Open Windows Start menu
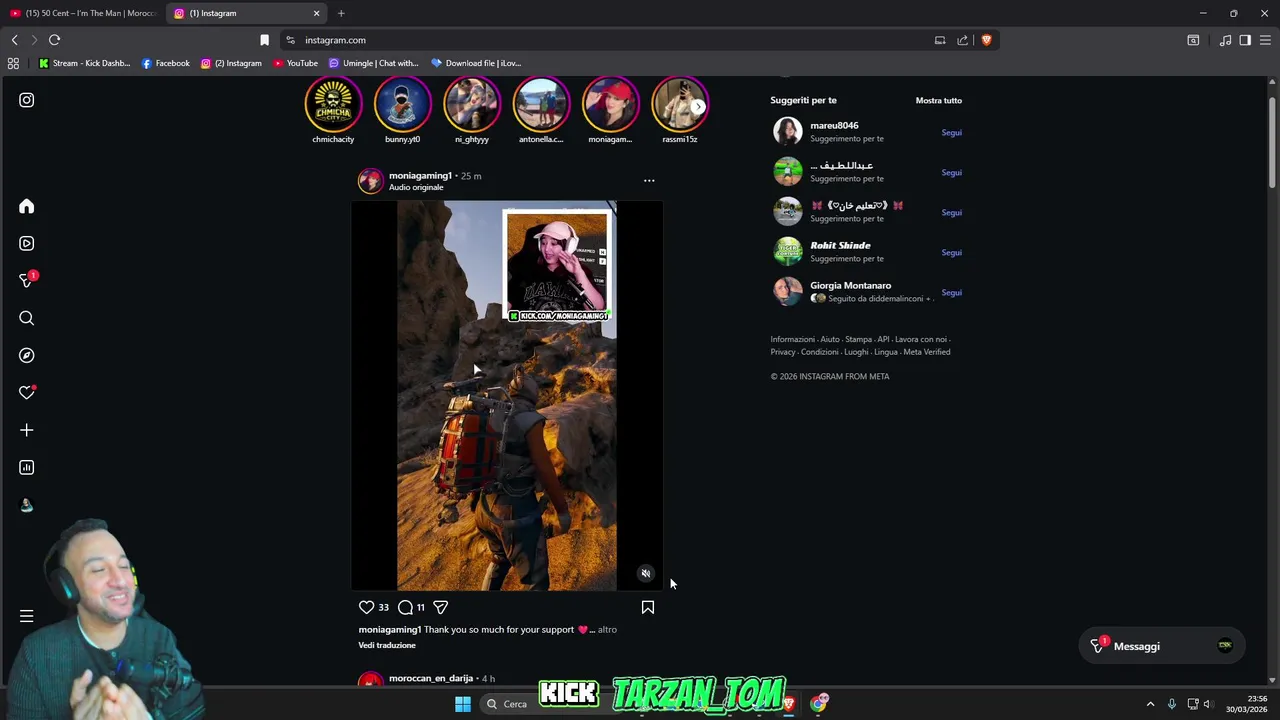 [x=463, y=704]
